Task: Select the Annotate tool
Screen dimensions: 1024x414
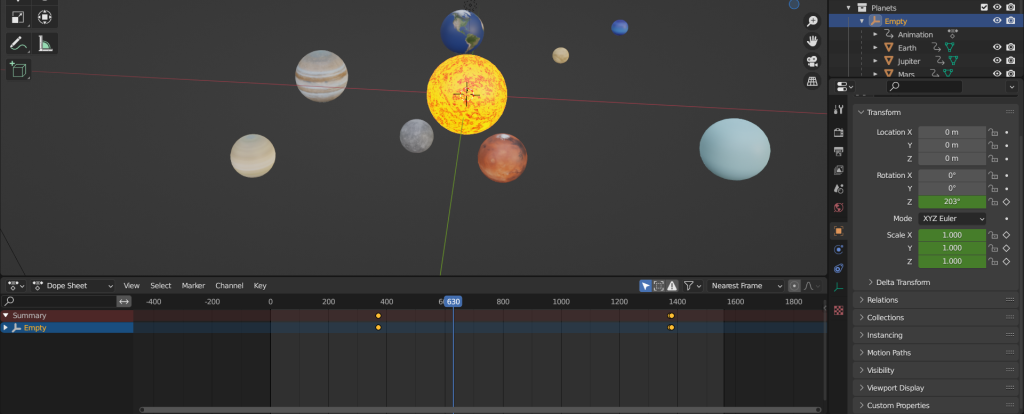Action: (18, 43)
